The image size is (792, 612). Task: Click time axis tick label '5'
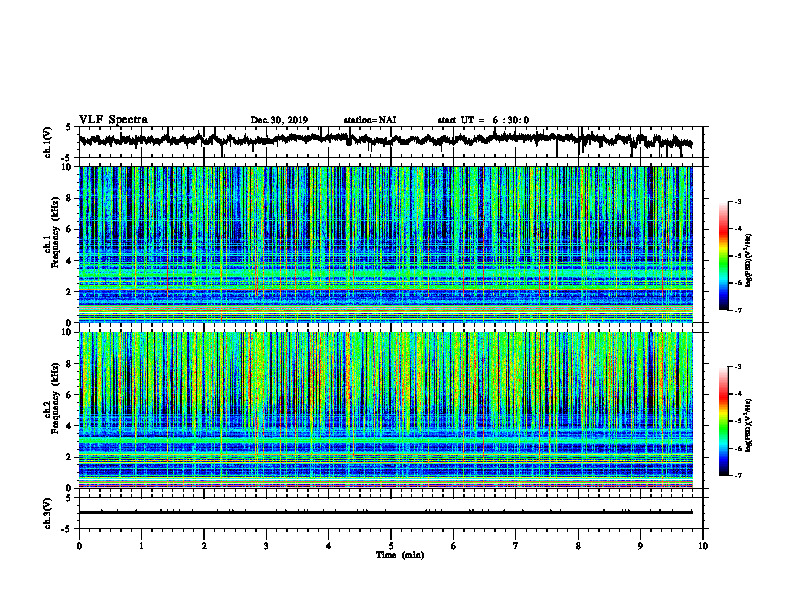(x=391, y=546)
